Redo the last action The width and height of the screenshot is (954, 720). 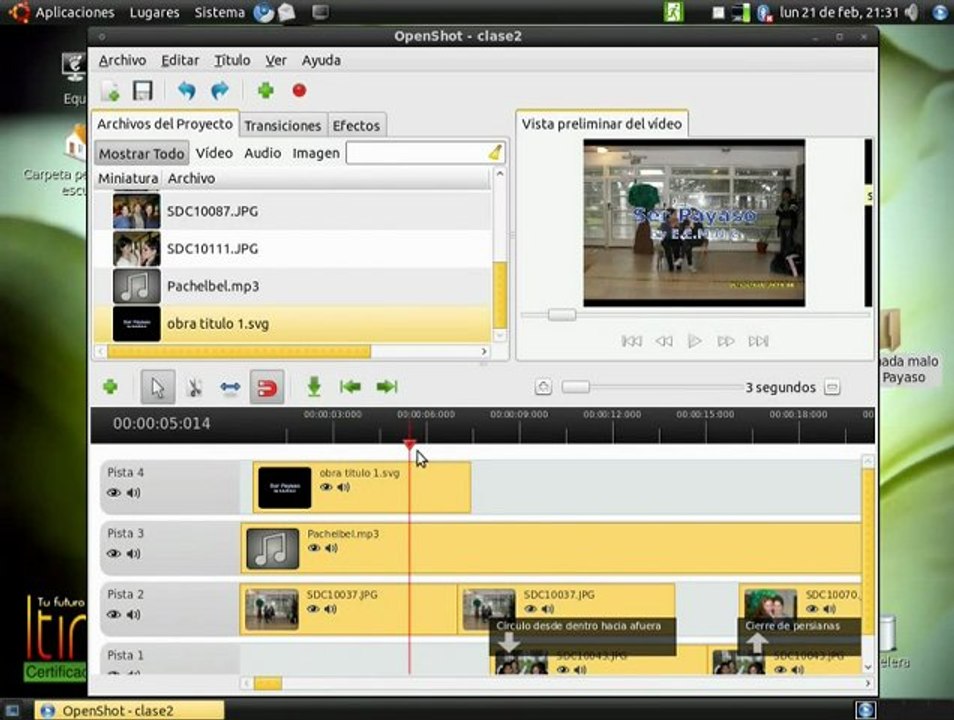[x=219, y=91]
